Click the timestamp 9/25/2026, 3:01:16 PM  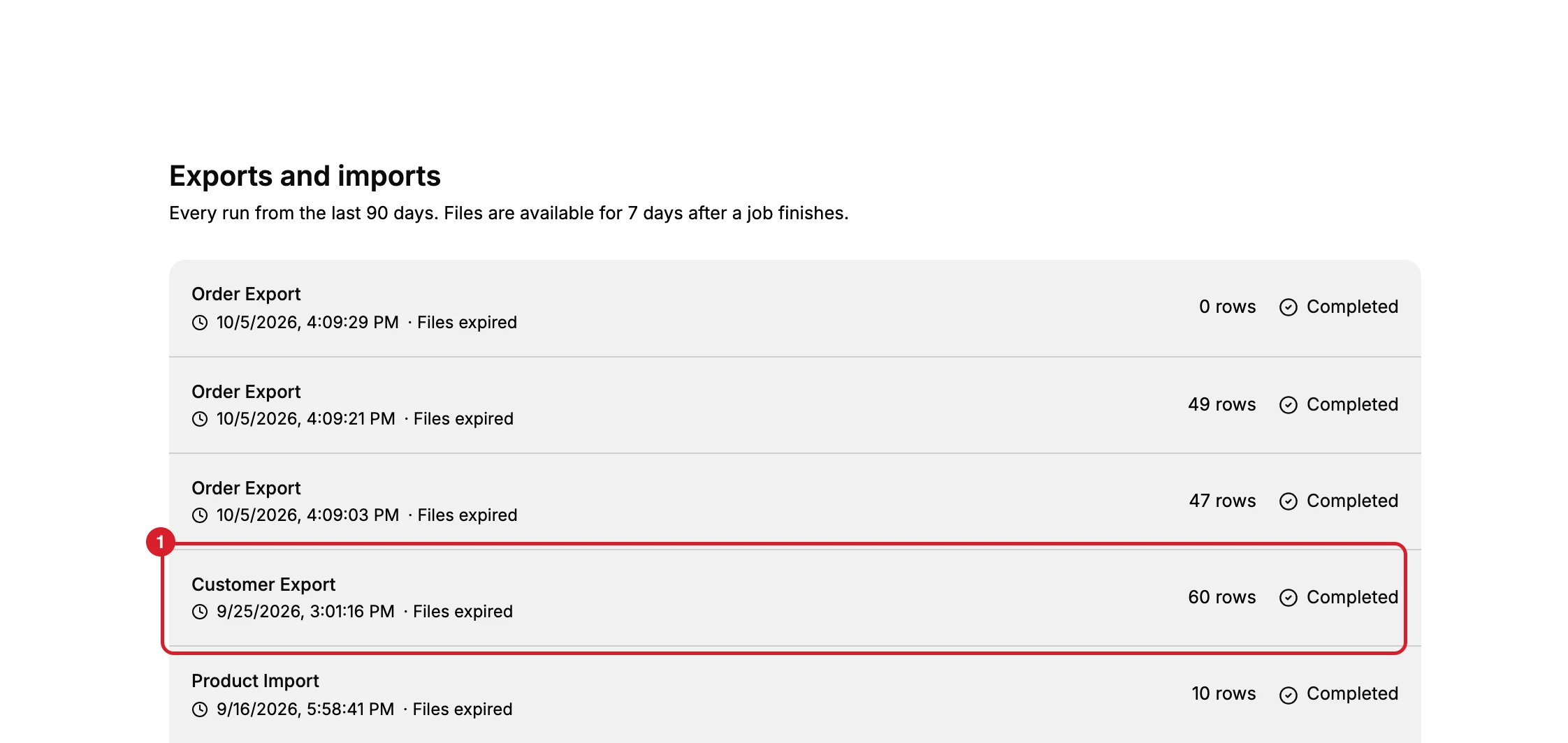pyautogui.click(x=305, y=612)
